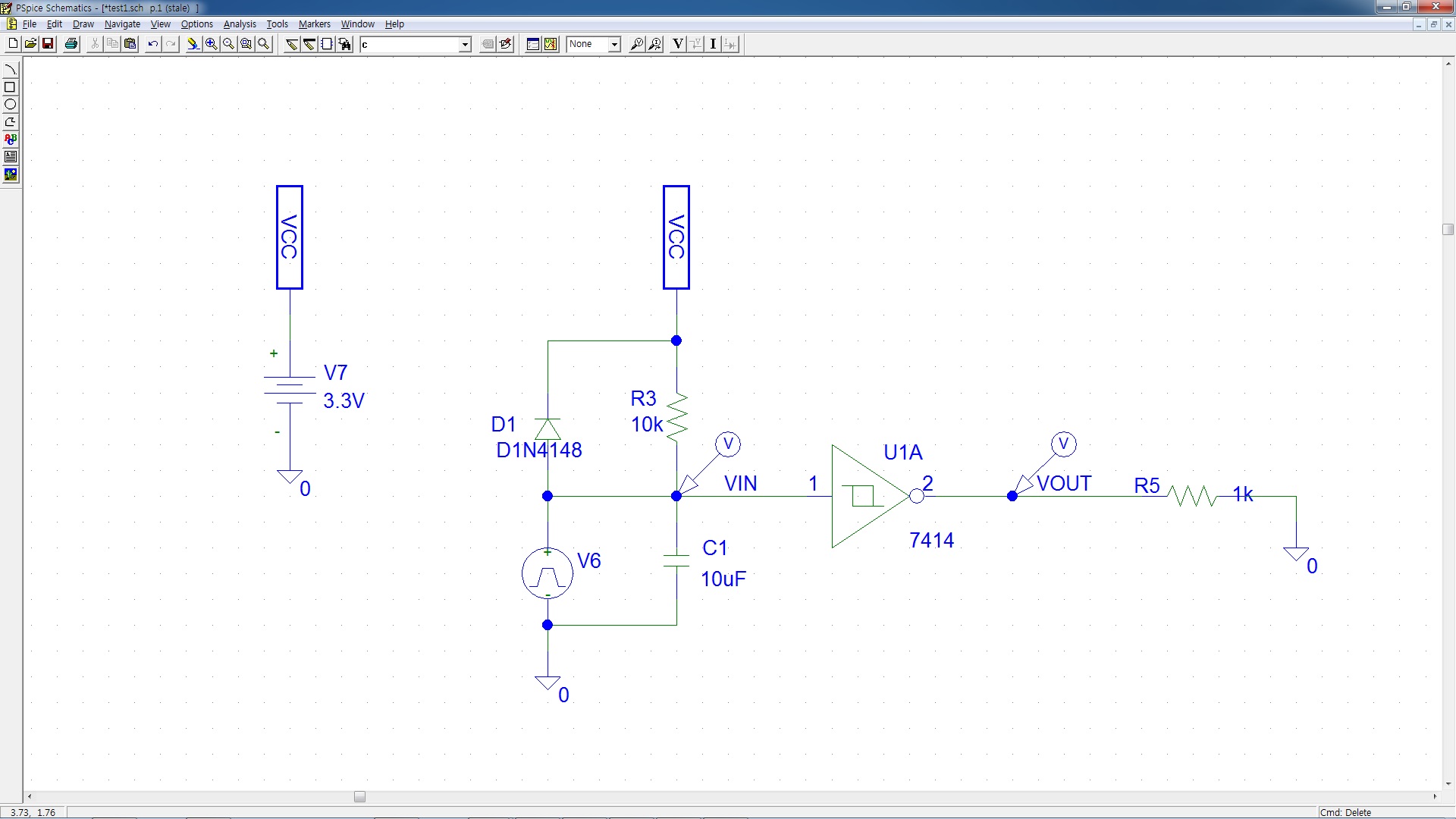Select the Draw Wire tool
Viewport: 1456px width, 819px height.
tap(291, 44)
